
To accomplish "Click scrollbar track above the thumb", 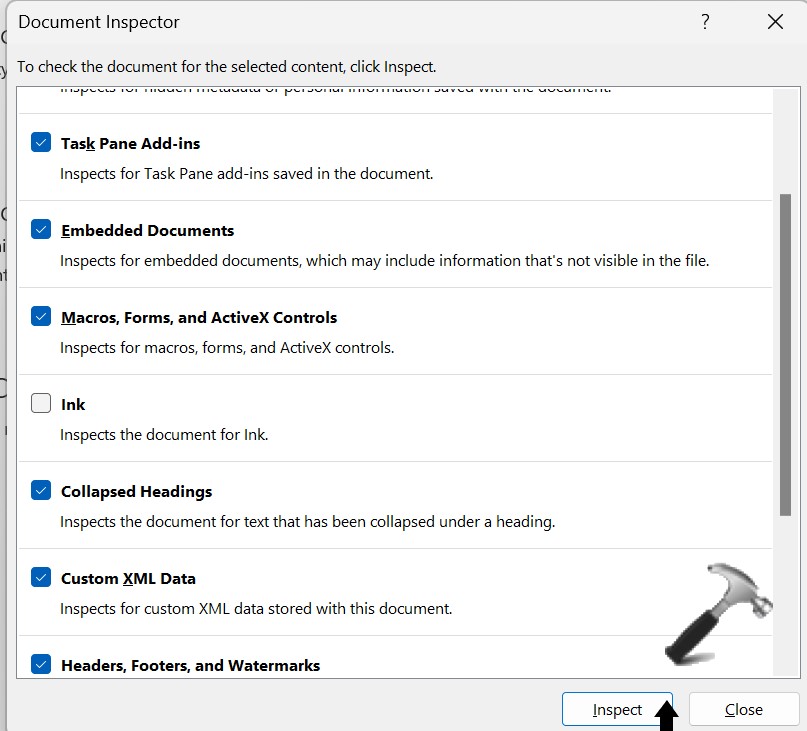I will 785,140.
